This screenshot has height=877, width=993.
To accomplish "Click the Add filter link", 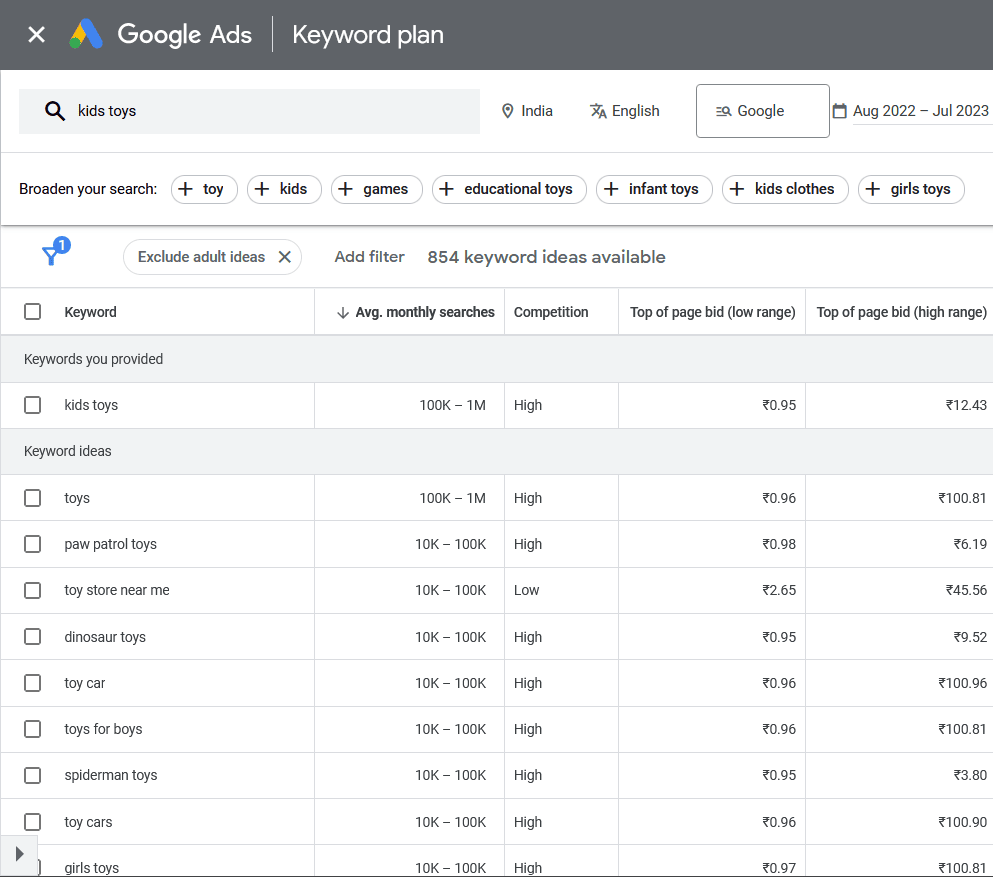I will pyautogui.click(x=369, y=257).
